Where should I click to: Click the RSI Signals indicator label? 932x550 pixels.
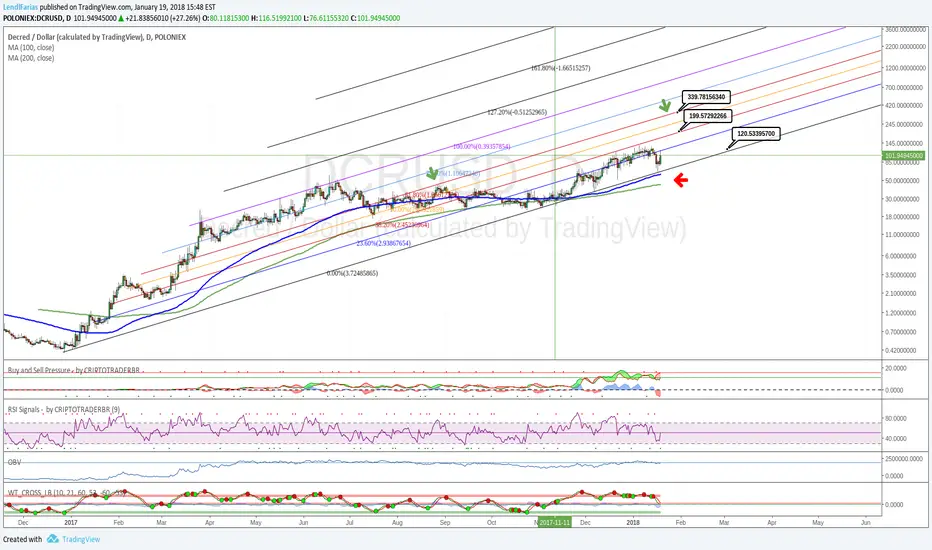[x=63, y=410]
